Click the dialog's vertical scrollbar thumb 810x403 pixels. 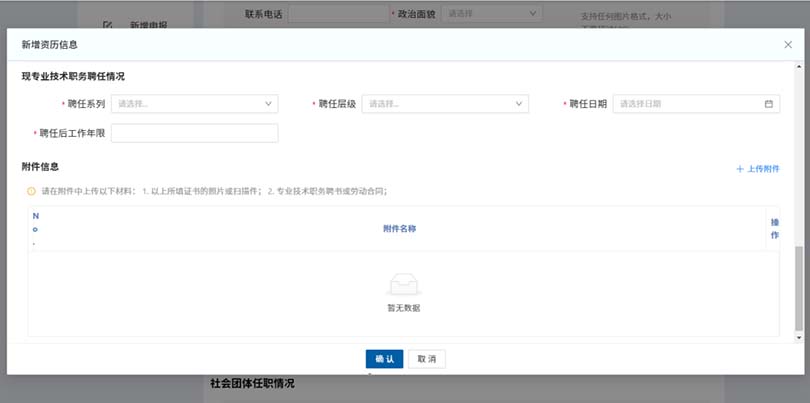tap(797, 290)
